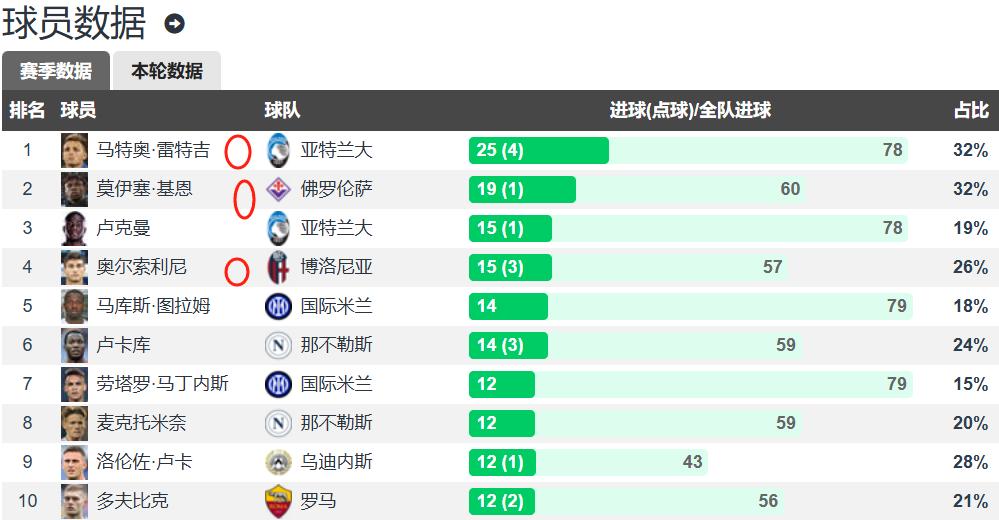The image size is (999, 520).
Task: Switch to the 本轮数据 tab
Action: click(167, 71)
